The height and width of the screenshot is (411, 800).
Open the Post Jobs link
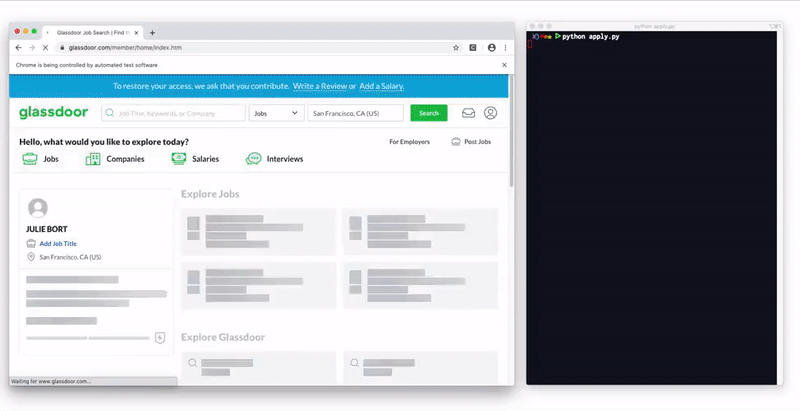coord(478,142)
